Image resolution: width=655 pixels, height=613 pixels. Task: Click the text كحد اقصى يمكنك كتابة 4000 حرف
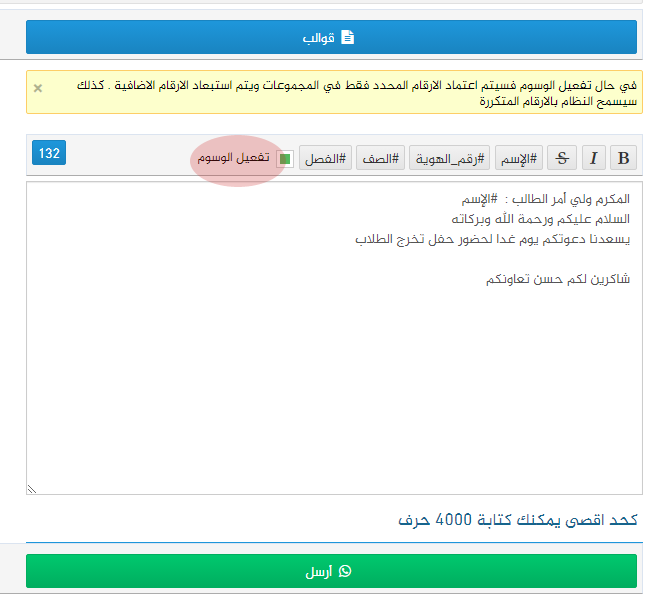click(518, 519)
